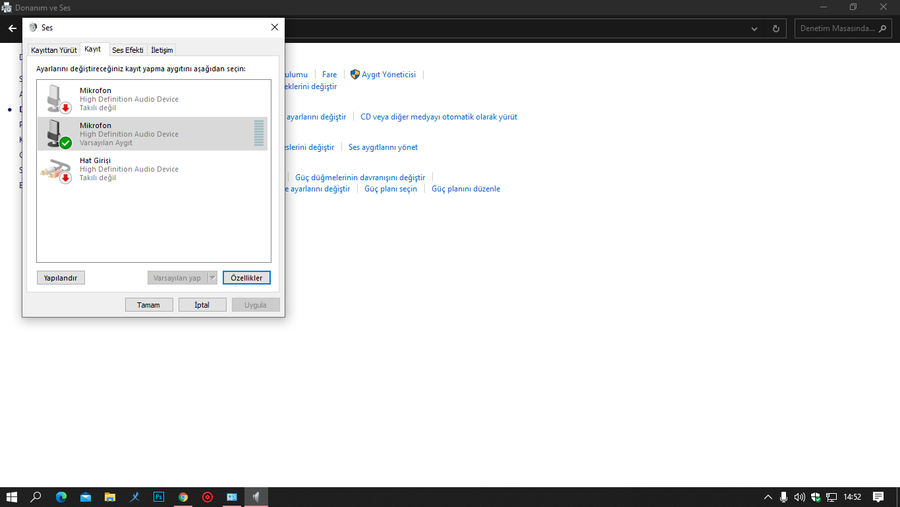Open the volume speaker tray icon
This screenshot has height=507, width=900.
click(x=800, y=497)
